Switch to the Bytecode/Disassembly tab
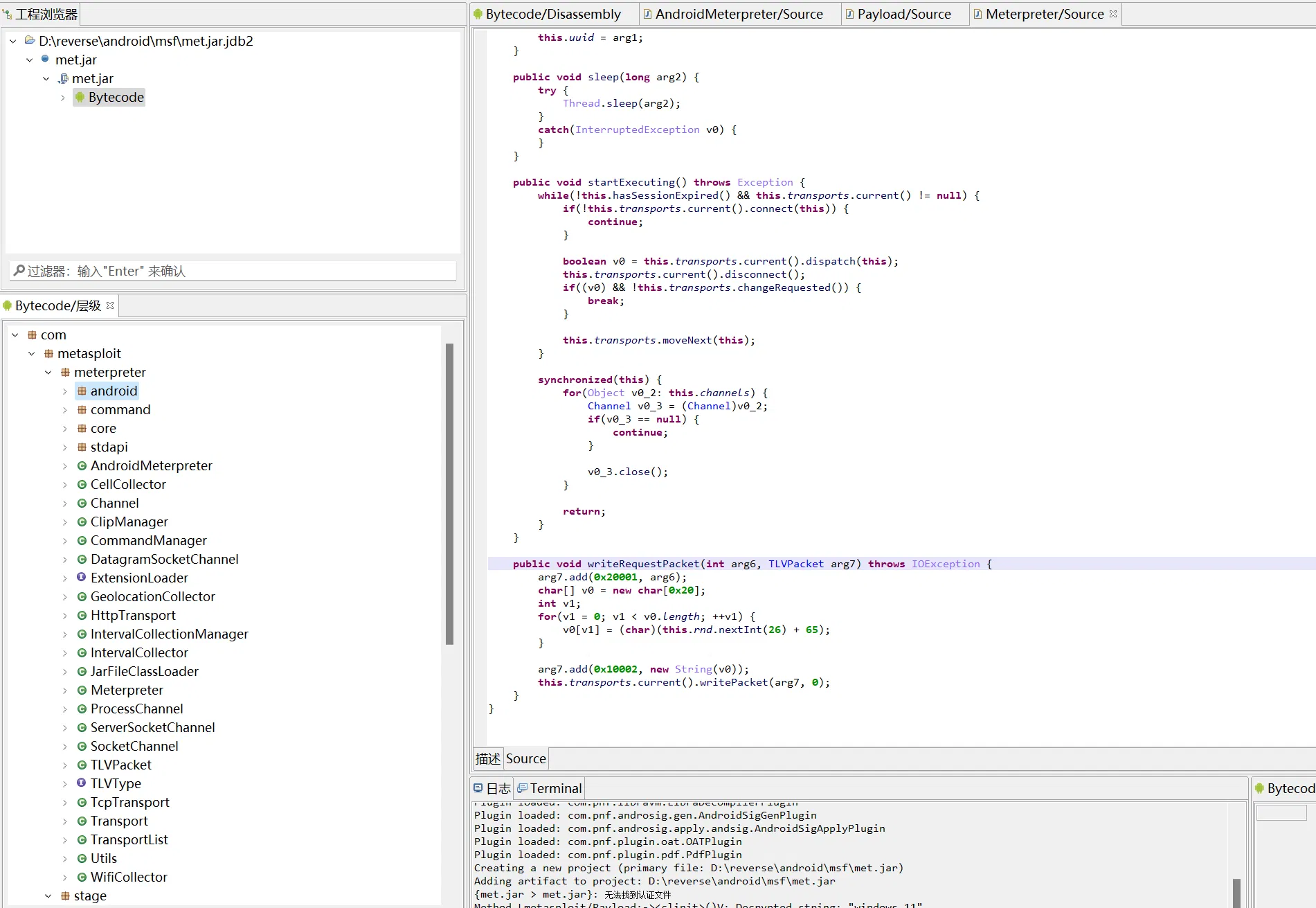 coord(552,14)
